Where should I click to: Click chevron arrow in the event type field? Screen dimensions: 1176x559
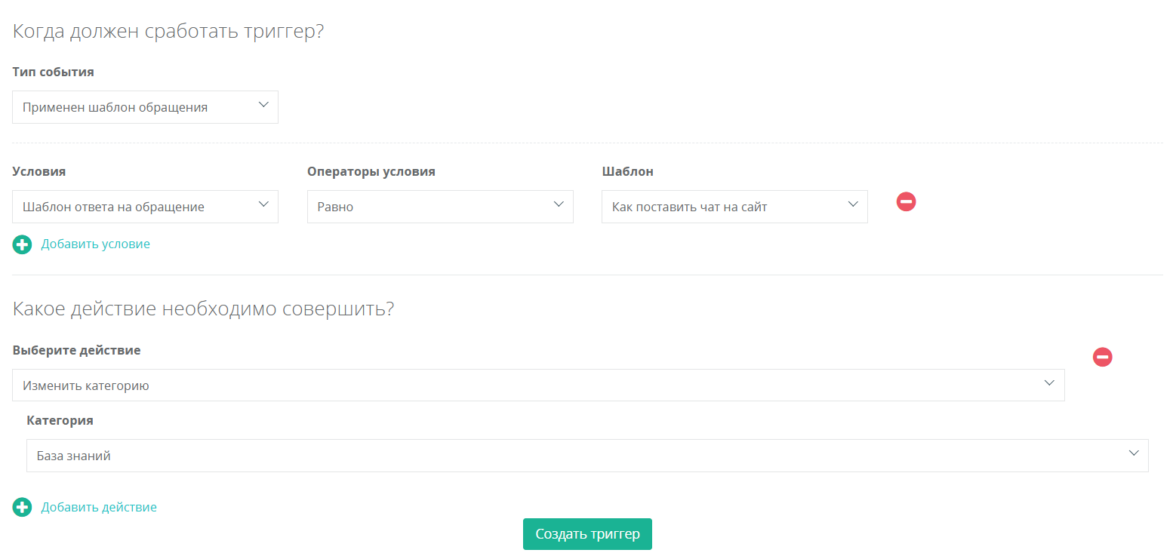[x=263, y=105]
